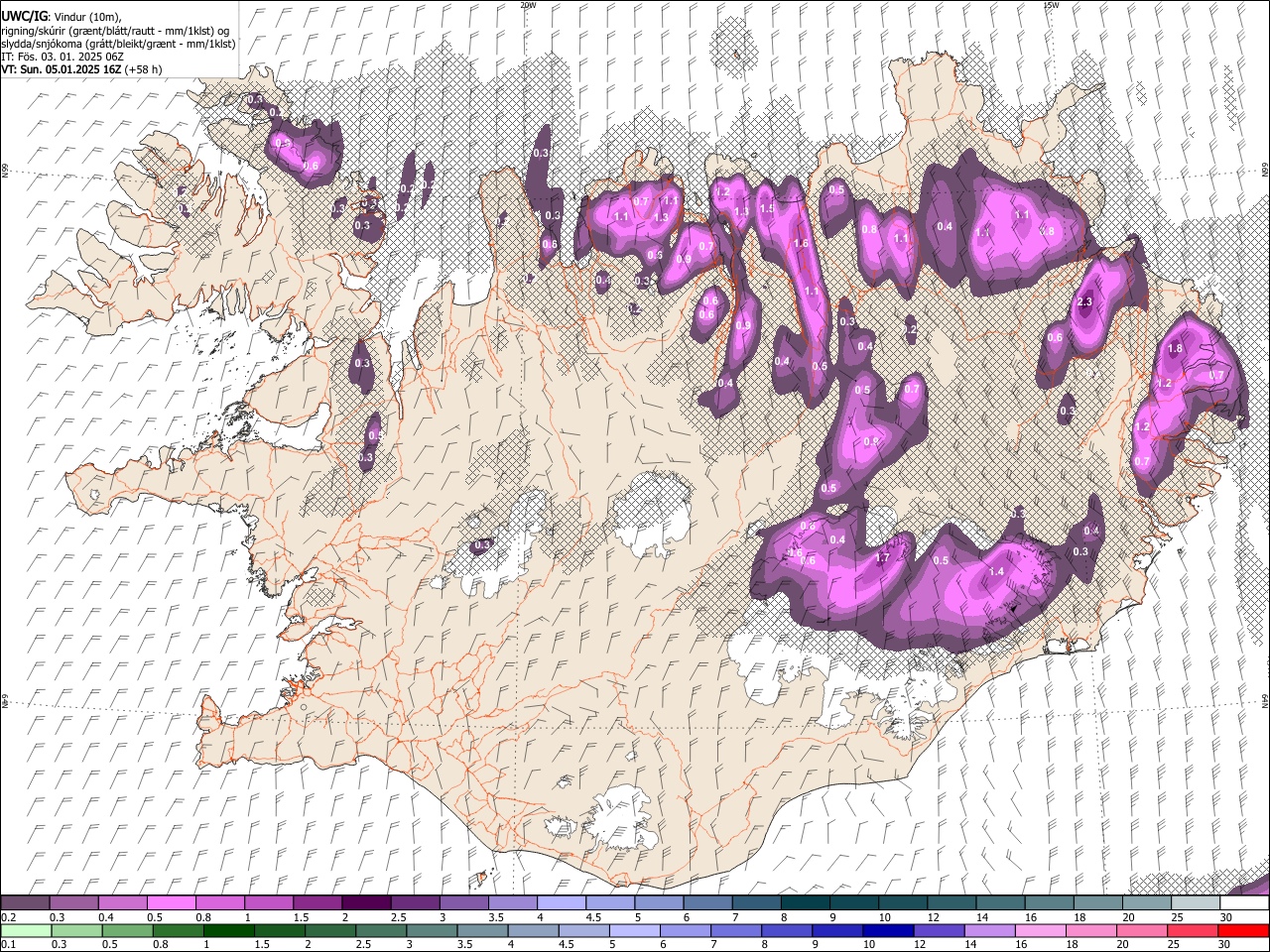
Task: Pick the 4–4.5 light lavender snow legend swatch
Action: pyautogui.click(x=562, y=903)
